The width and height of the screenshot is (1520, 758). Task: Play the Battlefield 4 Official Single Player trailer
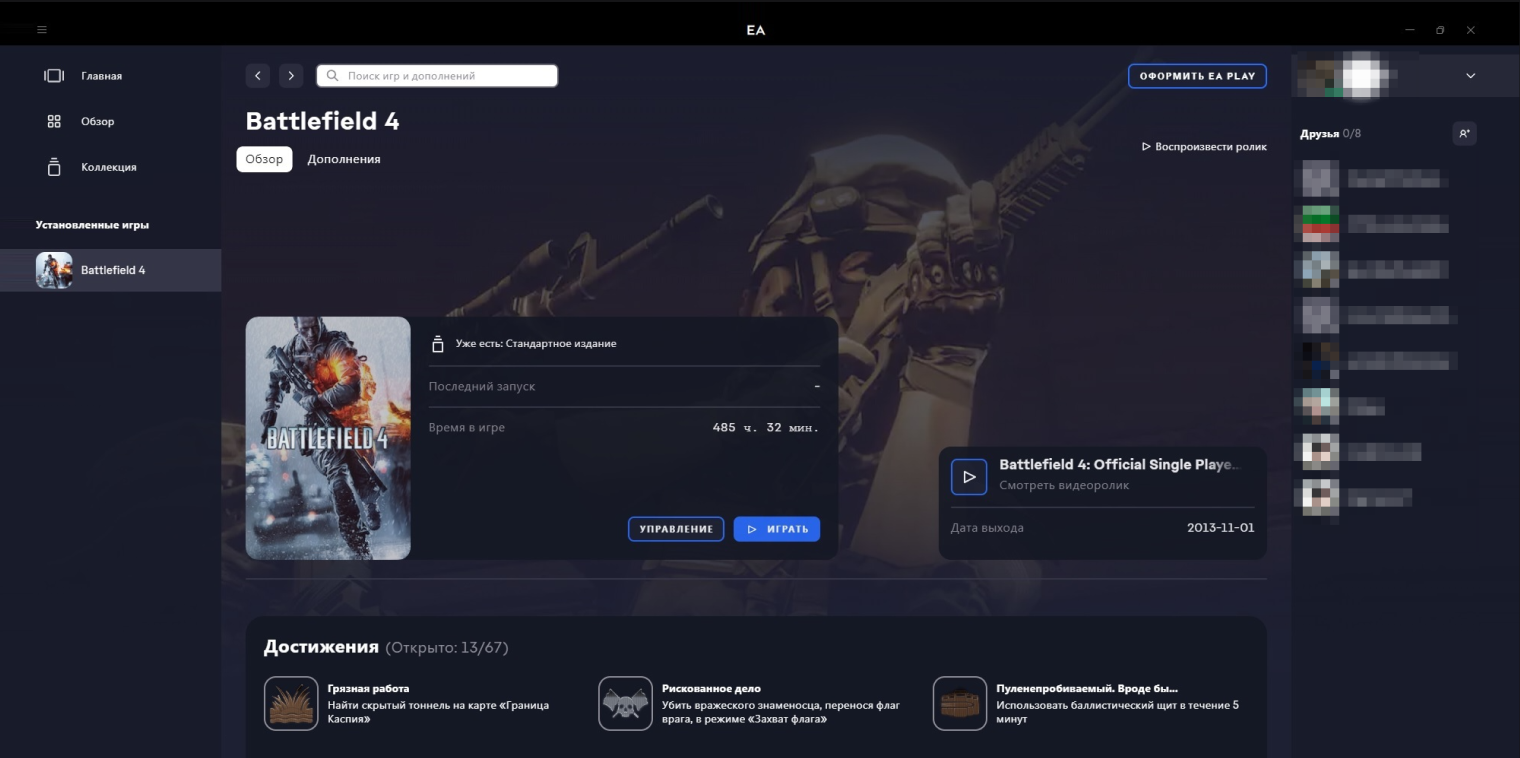click(x=969, y=476)
